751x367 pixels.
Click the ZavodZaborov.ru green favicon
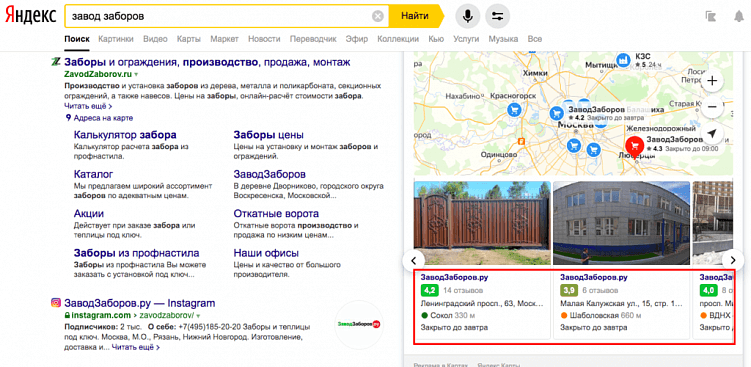tap(56, 62)
